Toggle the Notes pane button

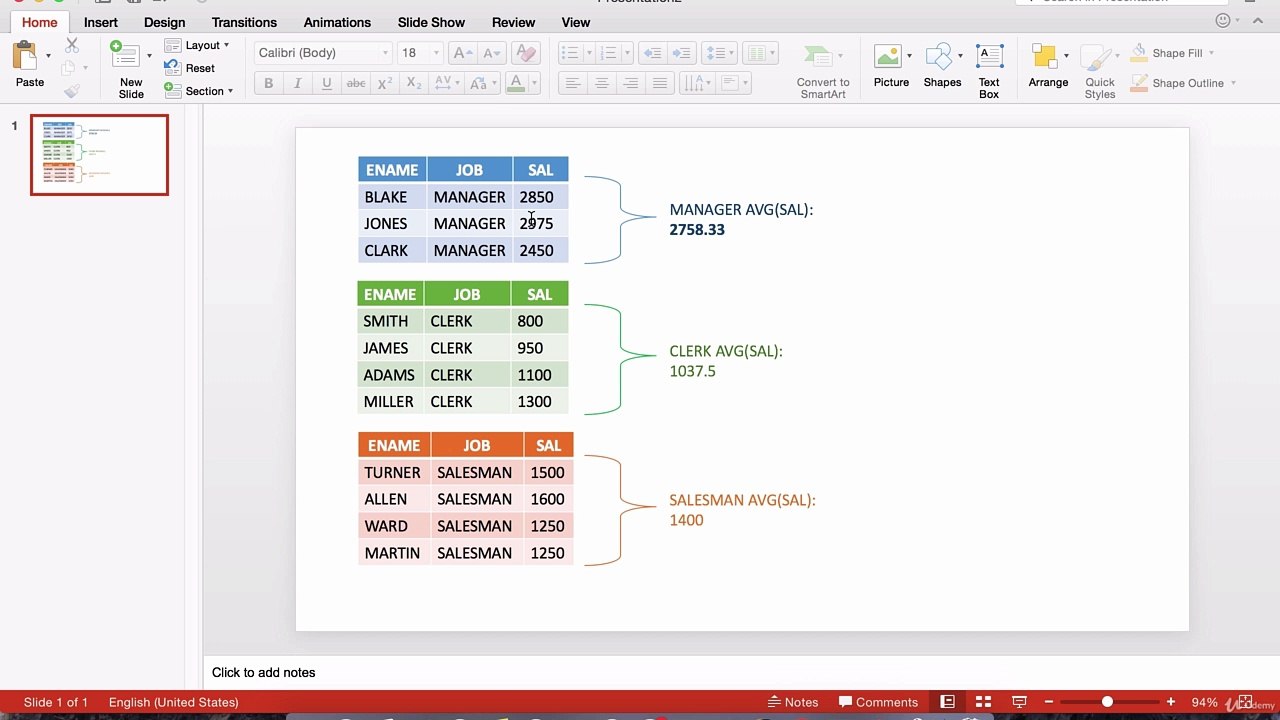(x=793, y=702)
